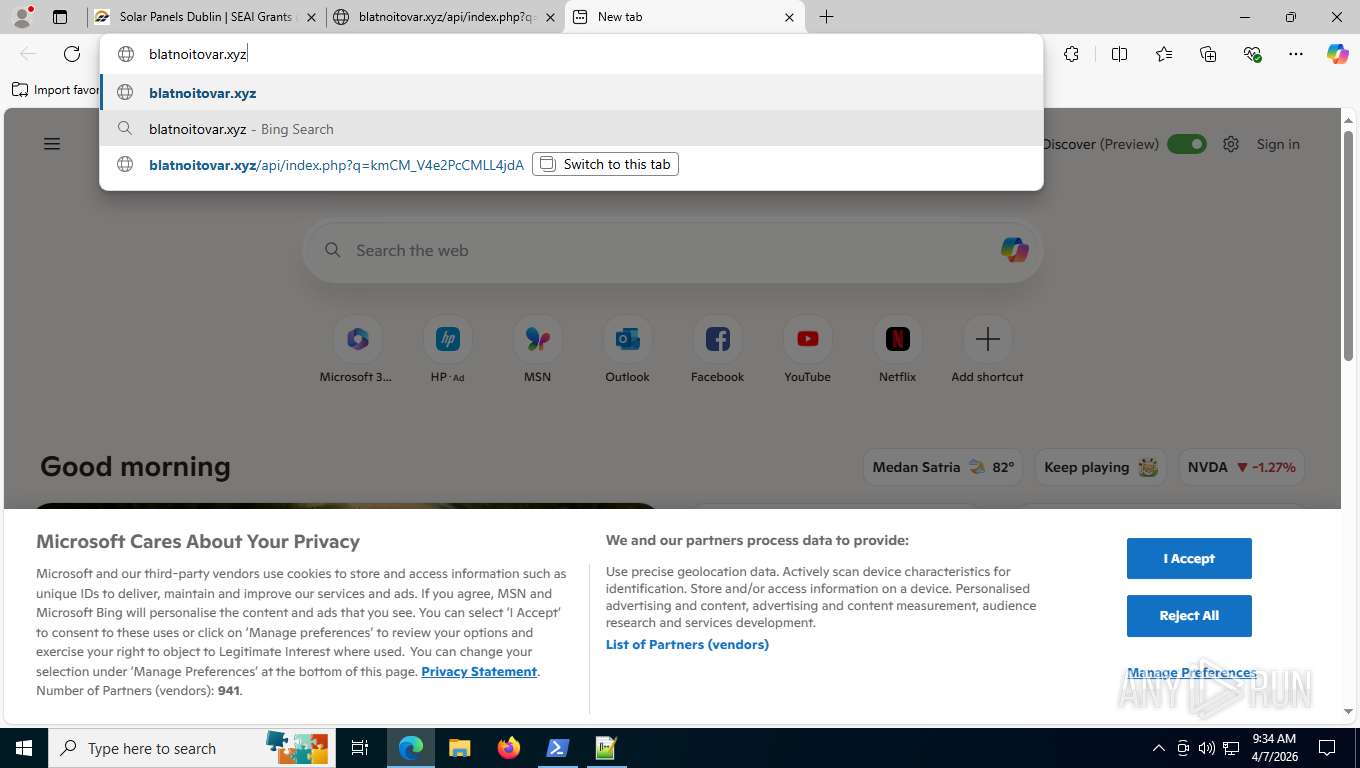Open the Favorites star icon

[x=1164, y=54]
